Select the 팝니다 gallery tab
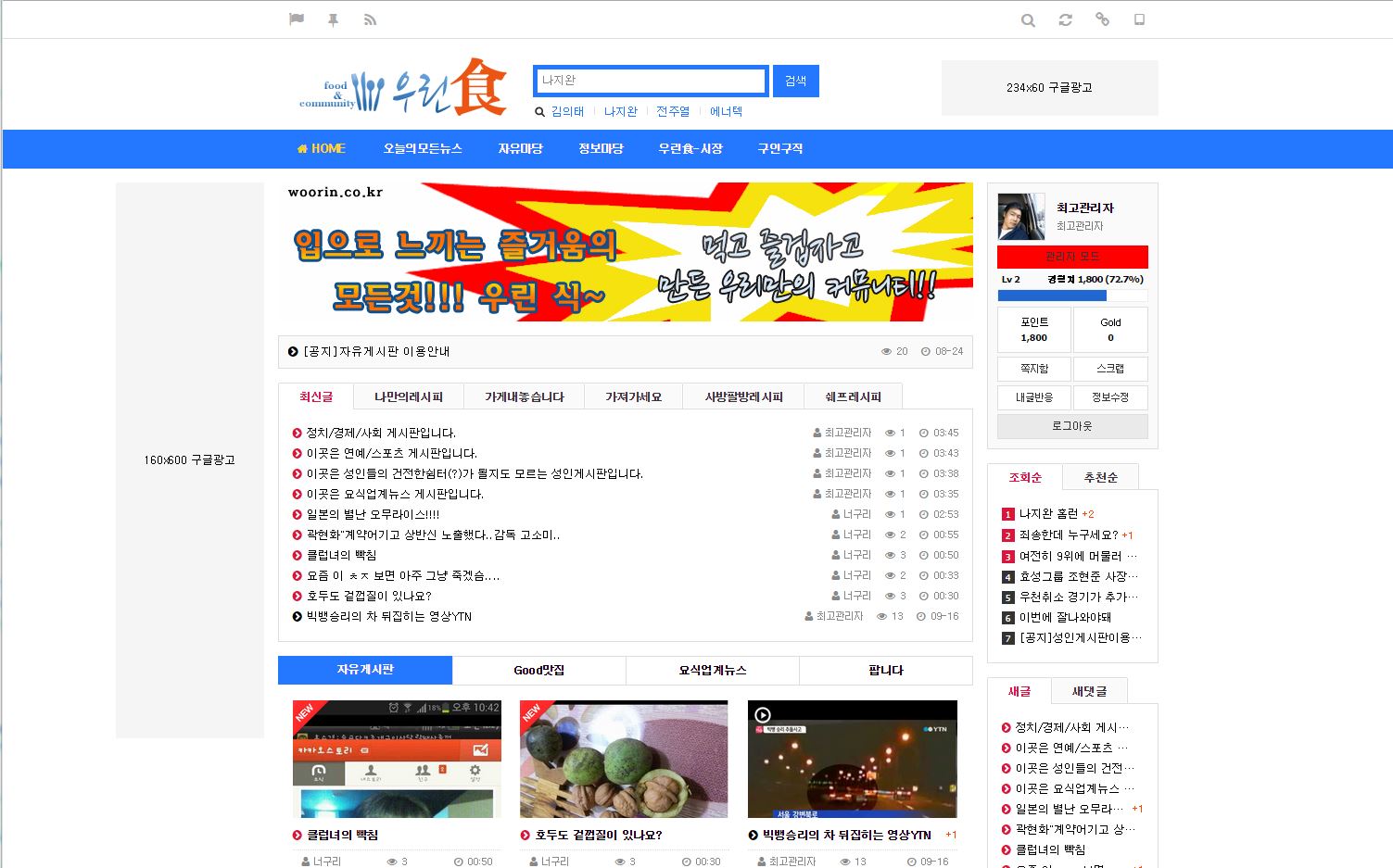1393x868 pixels. coord(886,670)
